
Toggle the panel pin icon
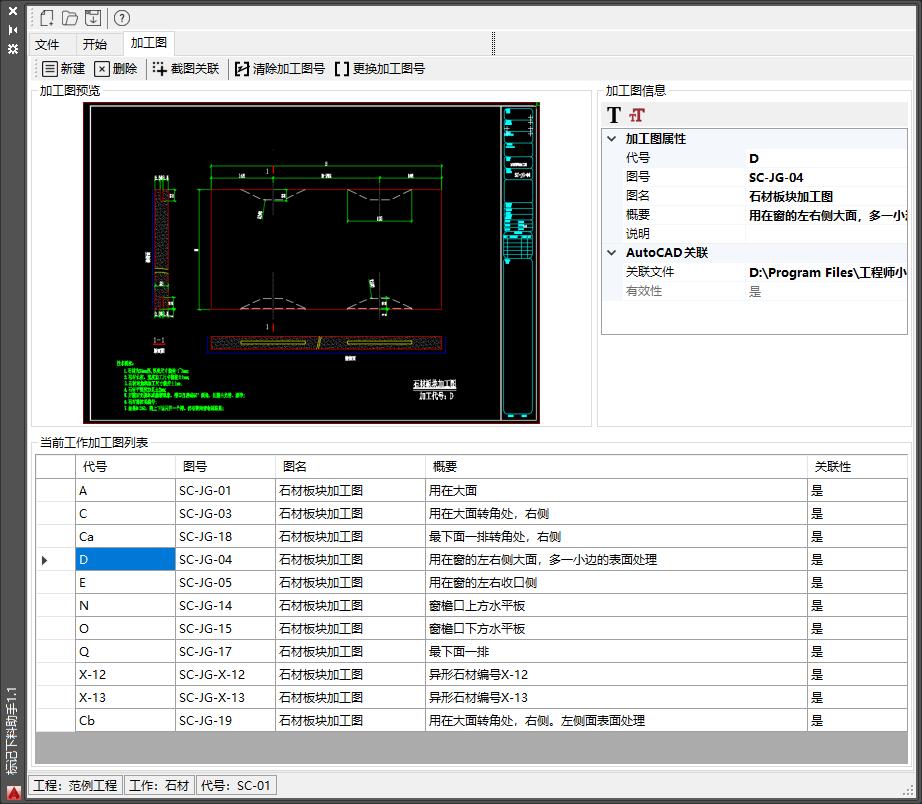tap(13, 30)
